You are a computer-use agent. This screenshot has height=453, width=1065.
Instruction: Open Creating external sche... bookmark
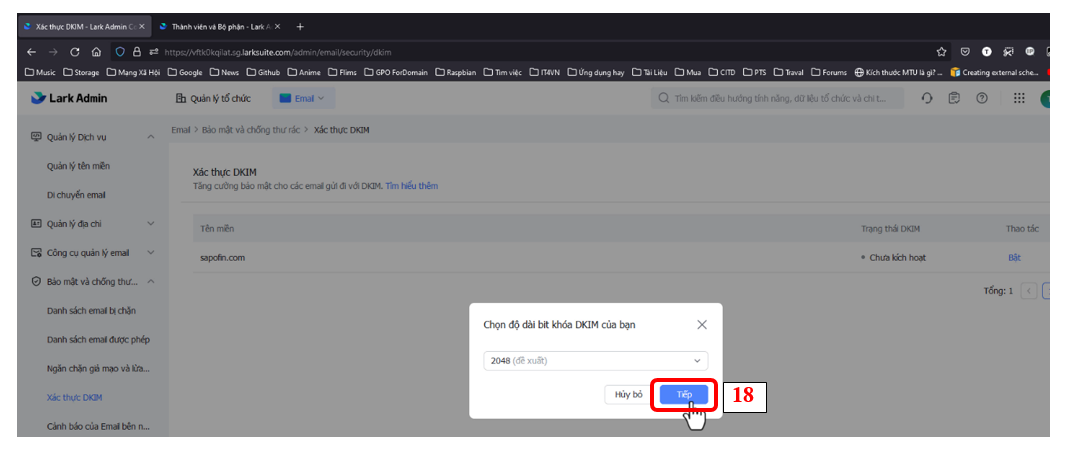pos(994,73)
